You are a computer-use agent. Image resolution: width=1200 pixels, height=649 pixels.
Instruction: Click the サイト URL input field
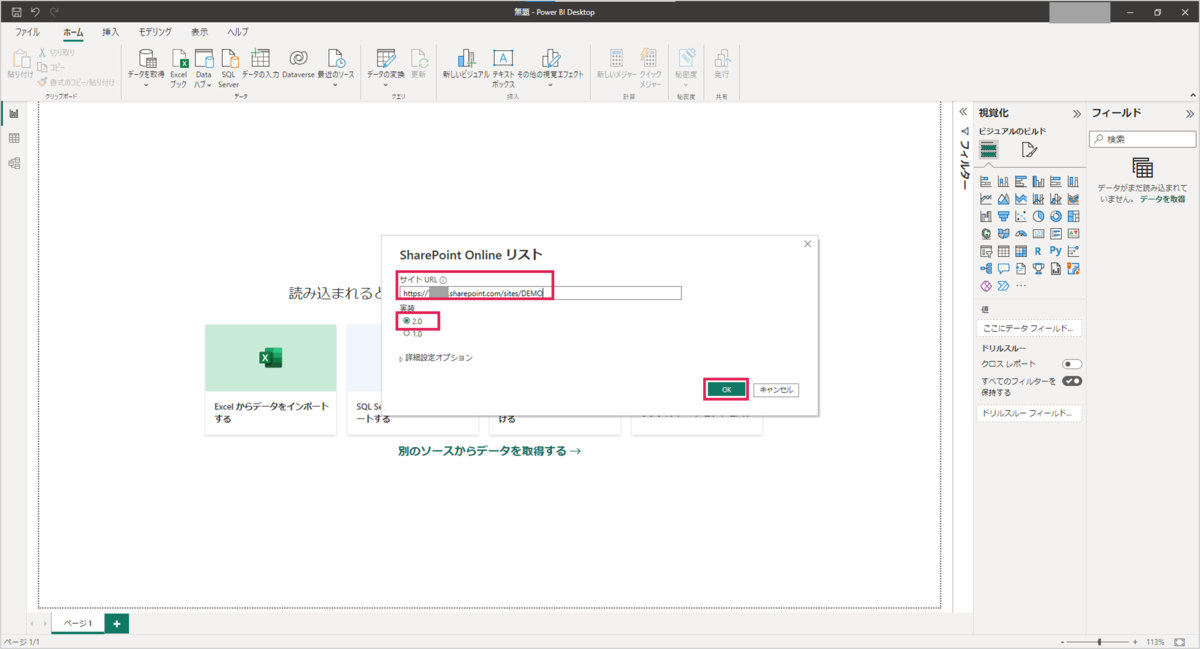point(540,293)
